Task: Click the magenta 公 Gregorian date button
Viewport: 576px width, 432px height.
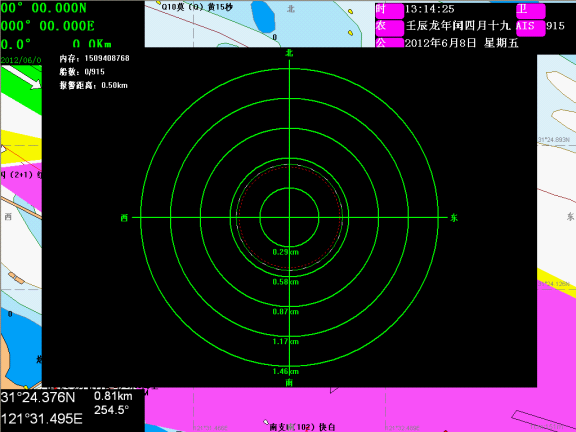Action: [x=389, y=43]
